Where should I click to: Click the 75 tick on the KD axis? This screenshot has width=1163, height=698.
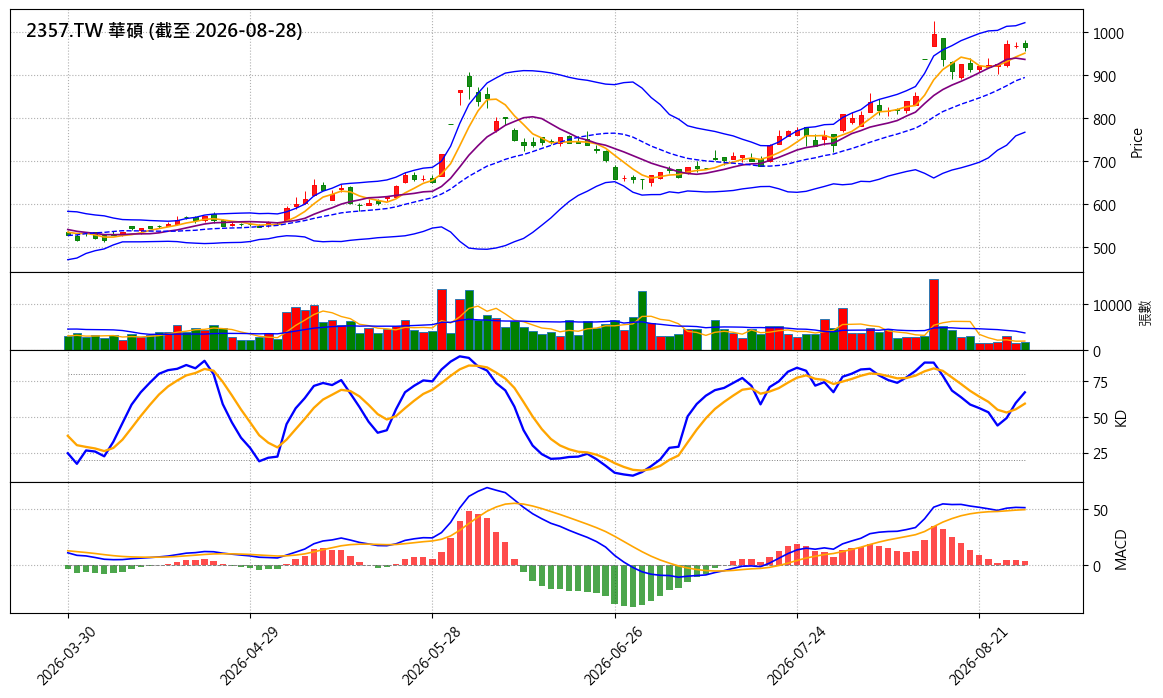coord(1099,383)
